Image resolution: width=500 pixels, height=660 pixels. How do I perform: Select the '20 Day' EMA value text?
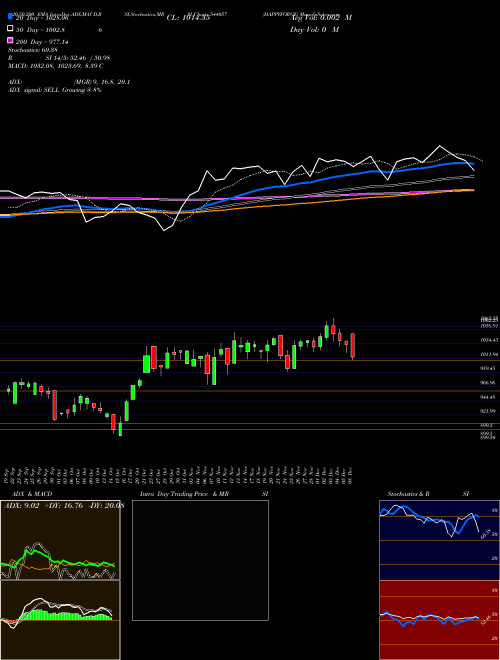(42, 18)
